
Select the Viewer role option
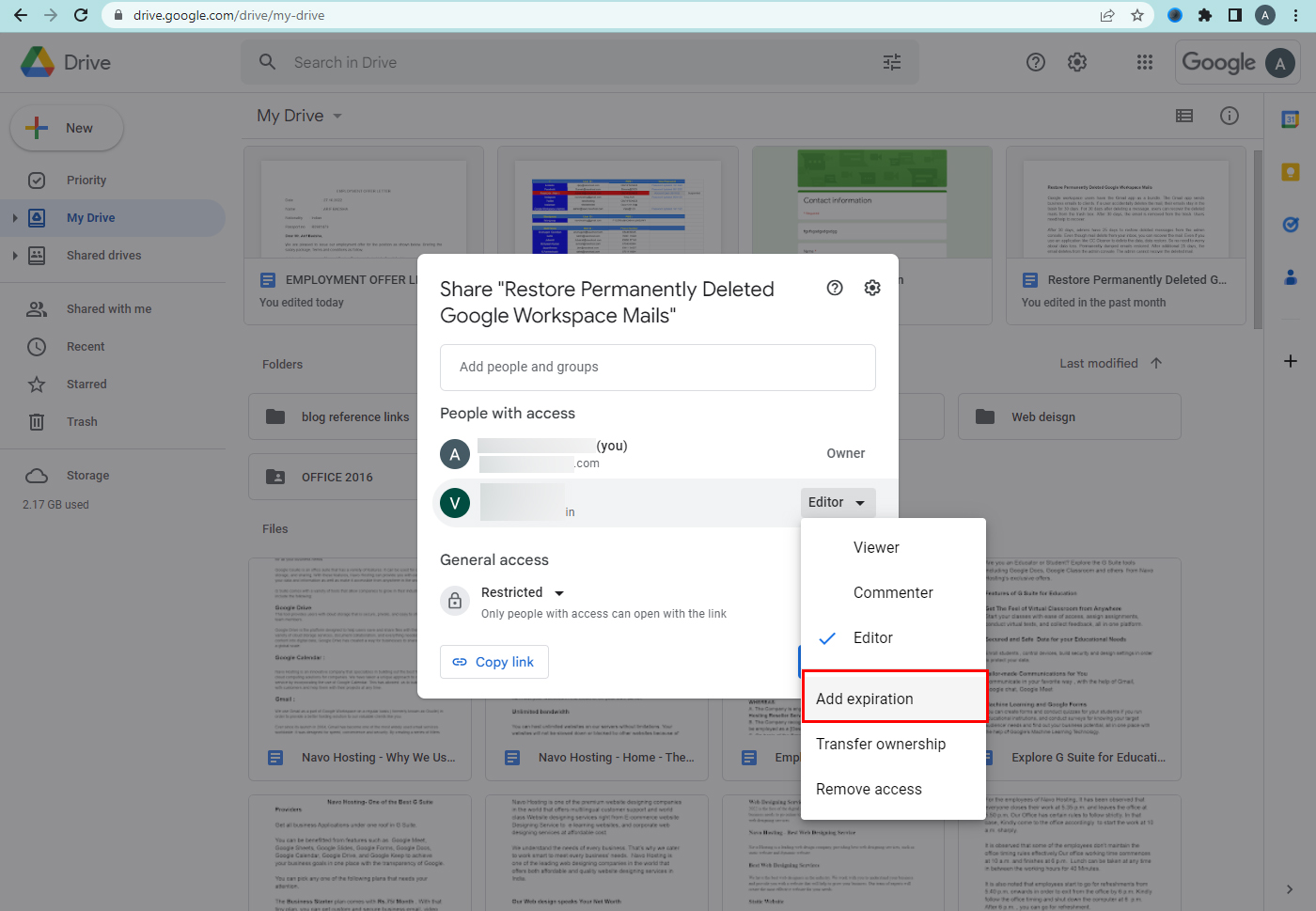tap(876, 548)
